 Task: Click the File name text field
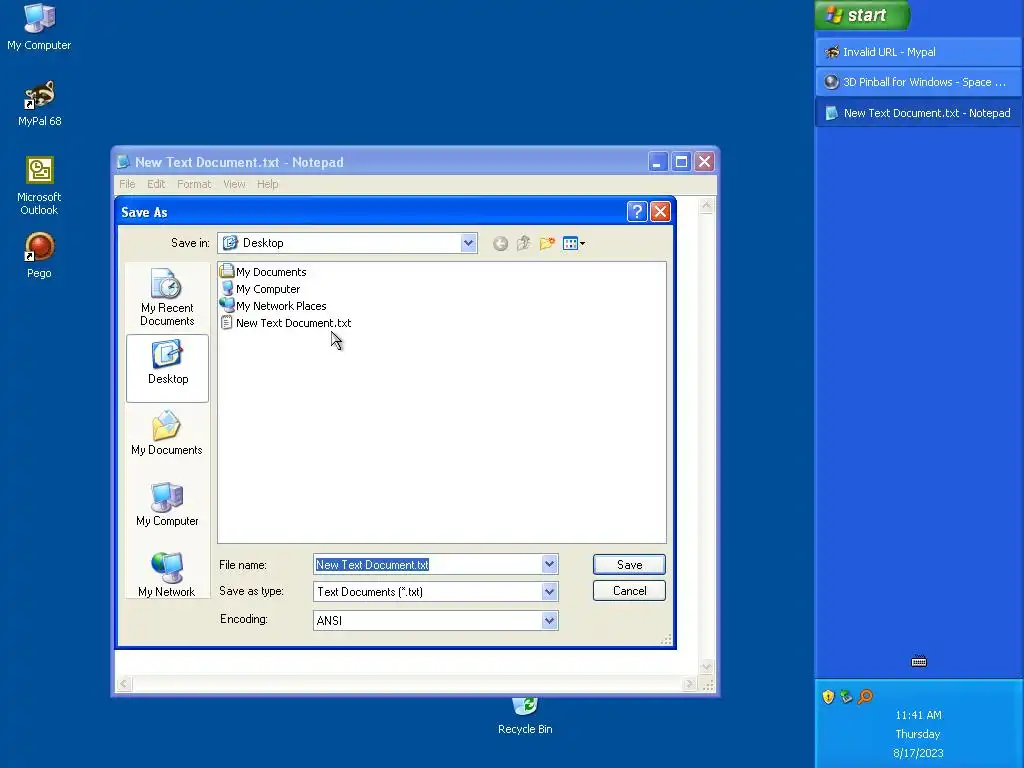[428, 564]
